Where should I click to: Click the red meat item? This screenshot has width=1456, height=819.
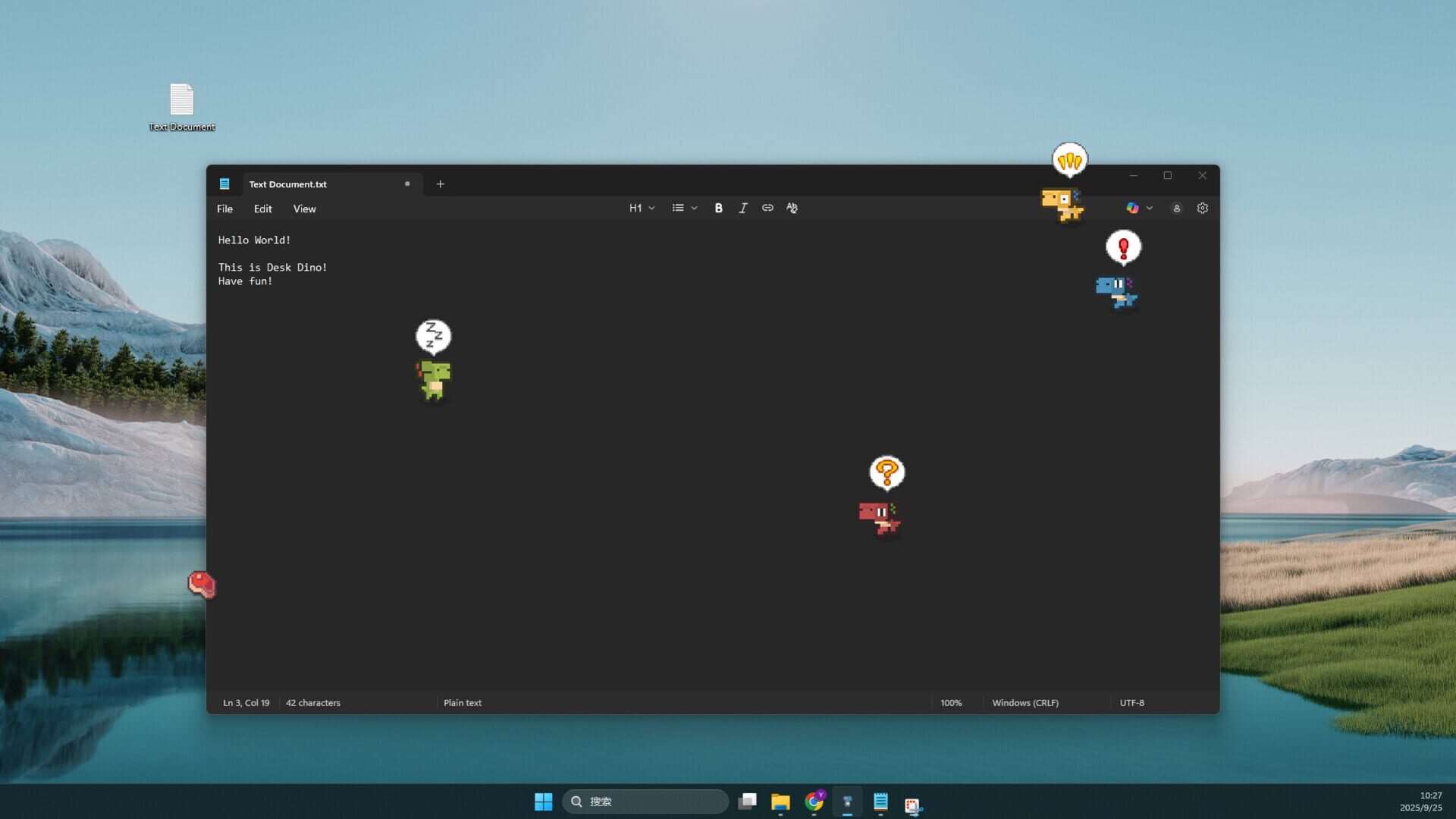tap(202, 584)
